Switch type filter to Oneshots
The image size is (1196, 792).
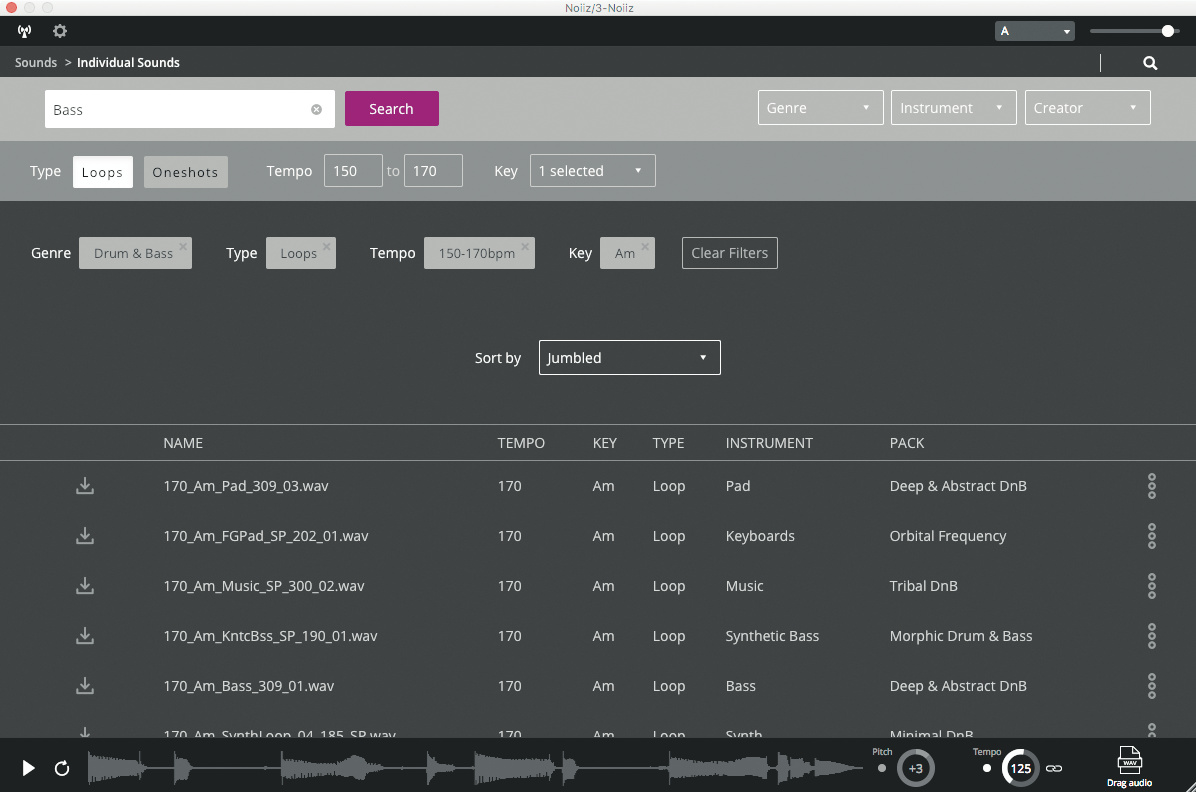tap(185, 172)
